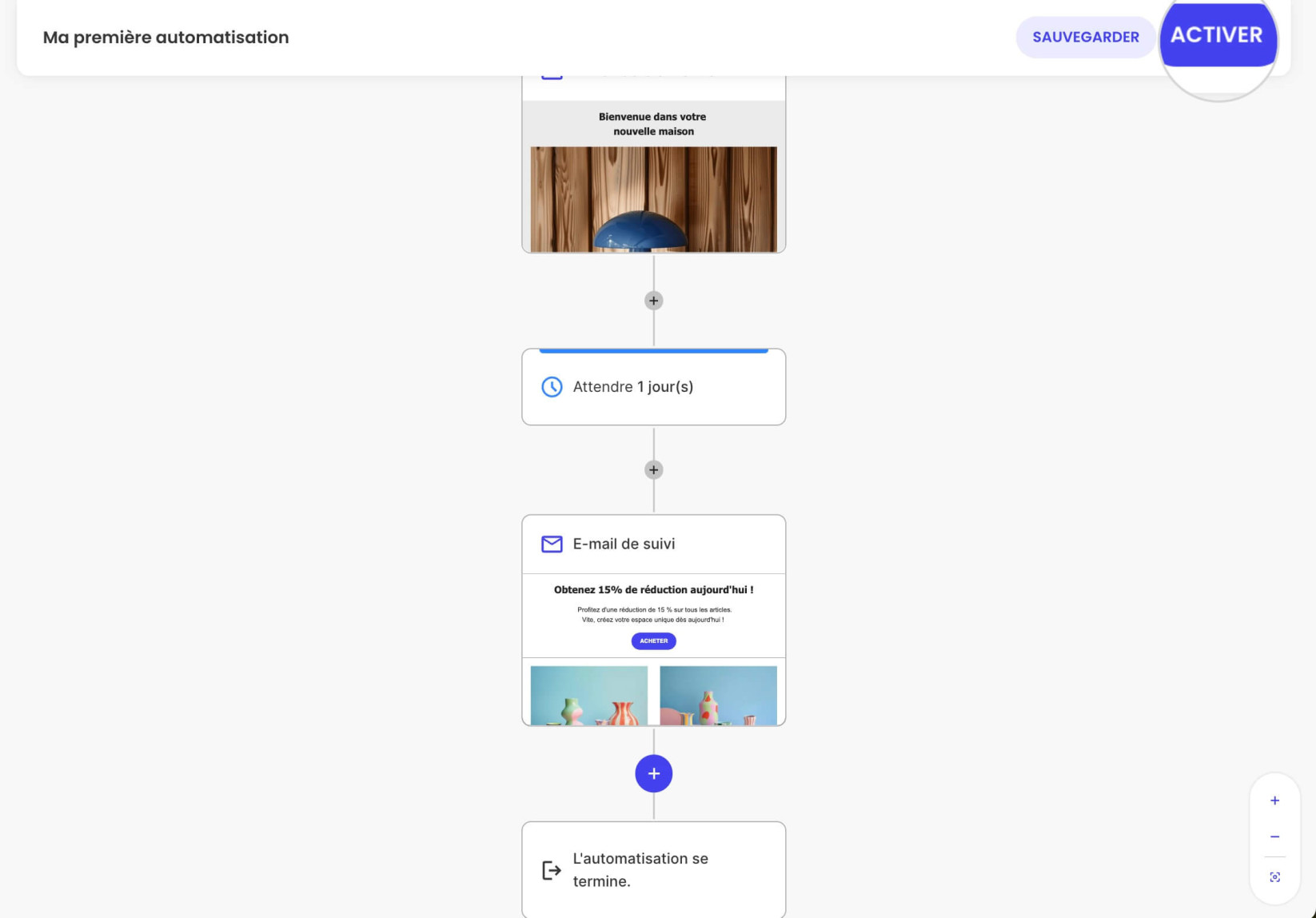Screen dimensions: 1316x918
Task: Click the SAUVEGARDER button
Action: [x=1085, y=37]
